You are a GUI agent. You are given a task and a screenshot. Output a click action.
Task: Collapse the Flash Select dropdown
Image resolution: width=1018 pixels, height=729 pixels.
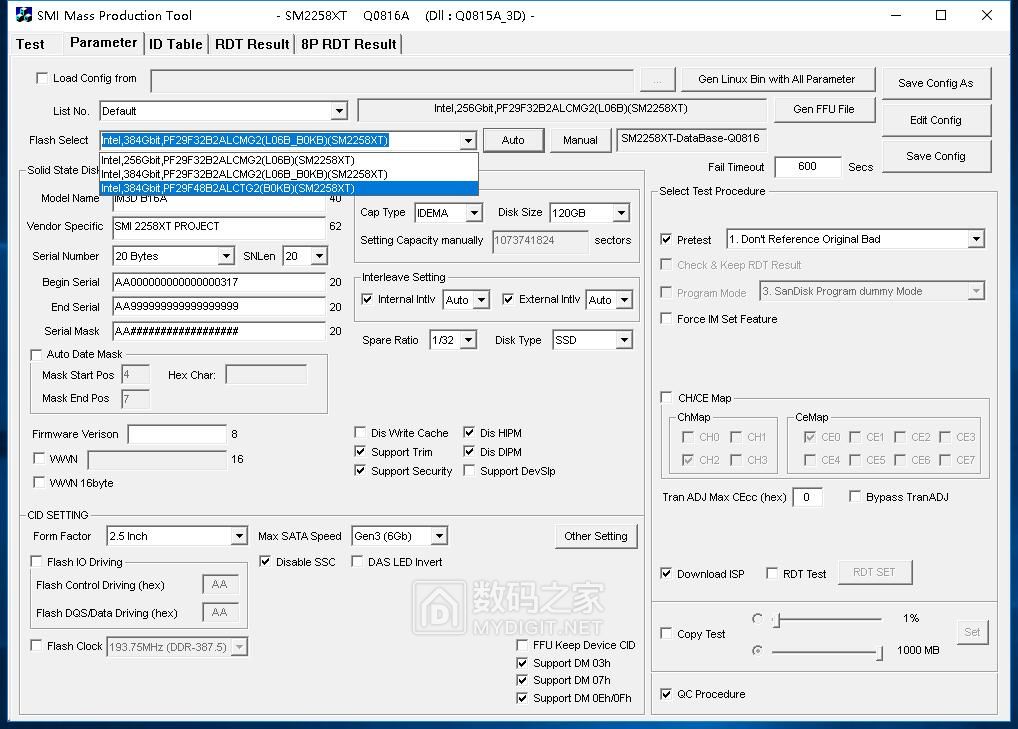(x=468, y=140)
